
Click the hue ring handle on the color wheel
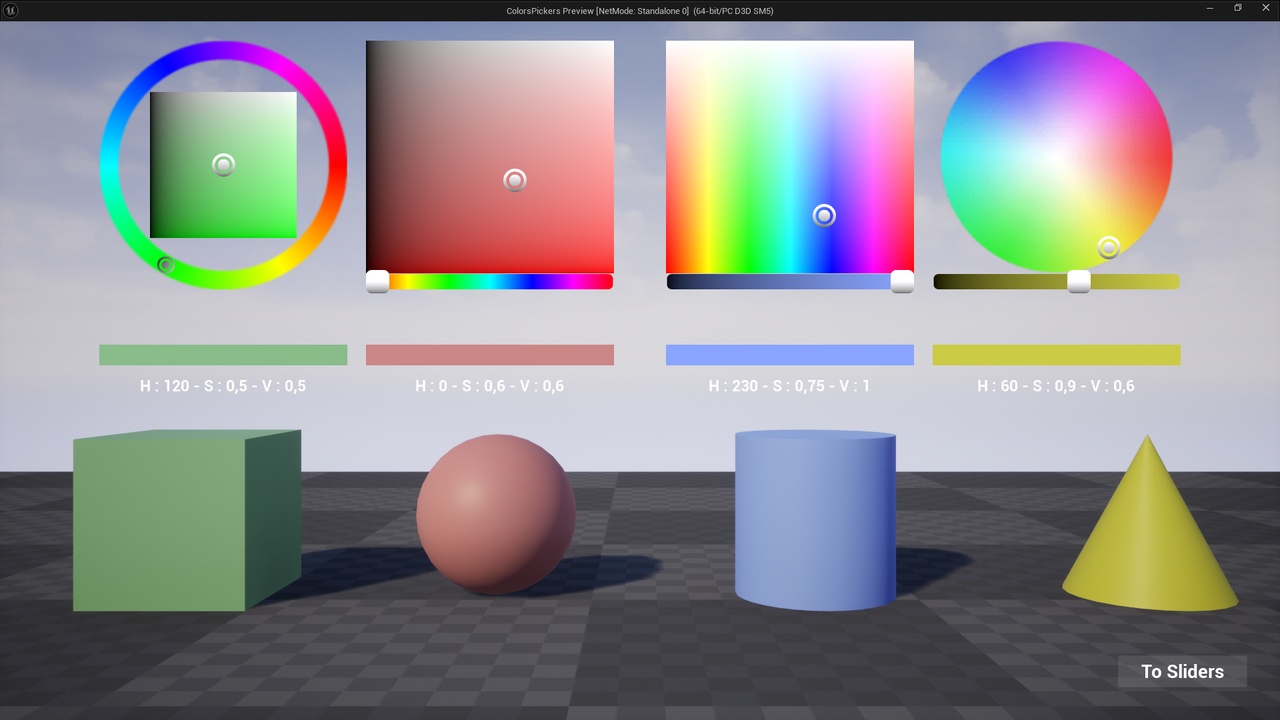[166, 265]
